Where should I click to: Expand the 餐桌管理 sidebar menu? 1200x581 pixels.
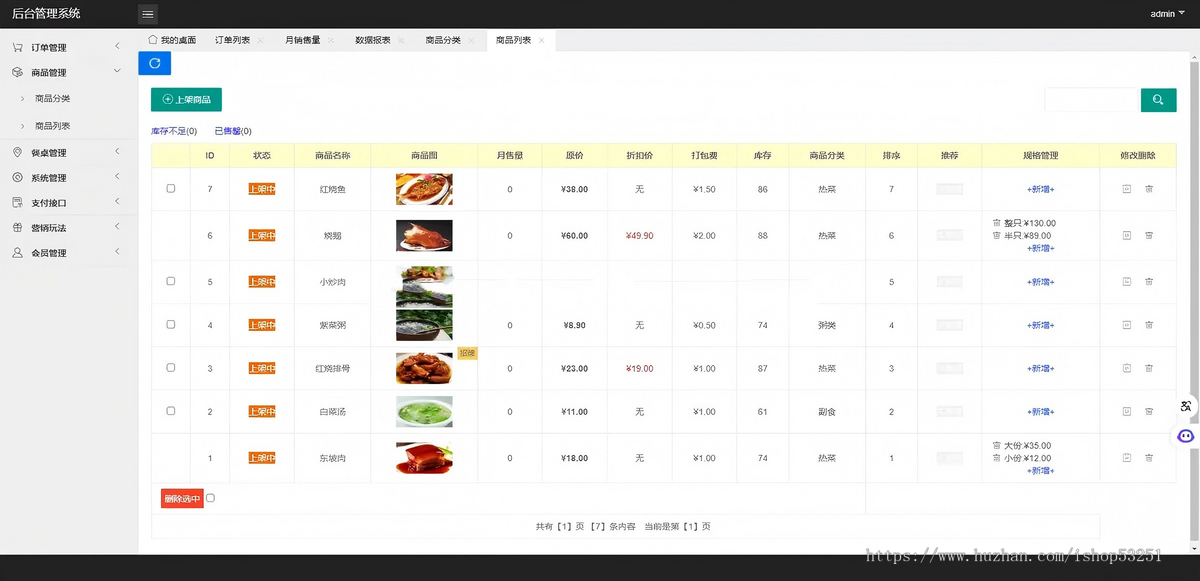point(68,153)
